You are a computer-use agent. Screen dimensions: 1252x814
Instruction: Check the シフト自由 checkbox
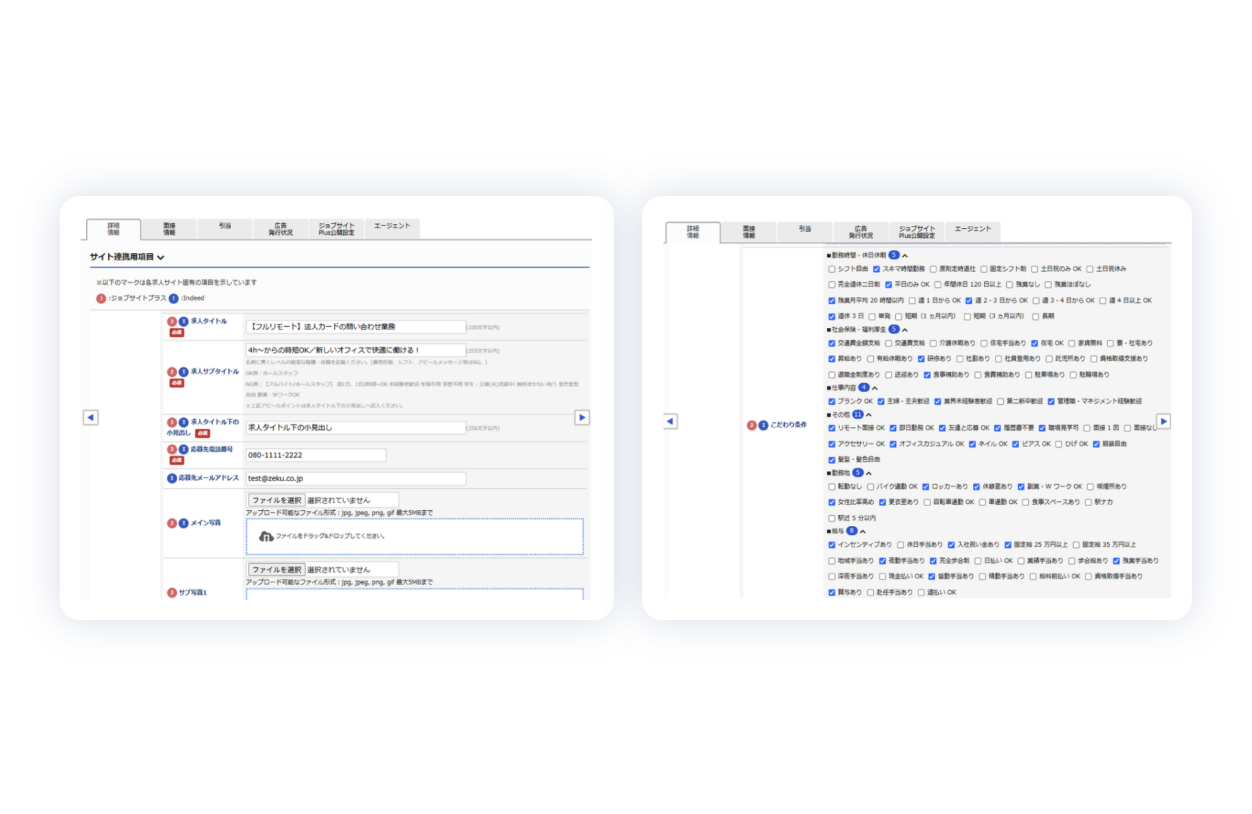point(832,269)
